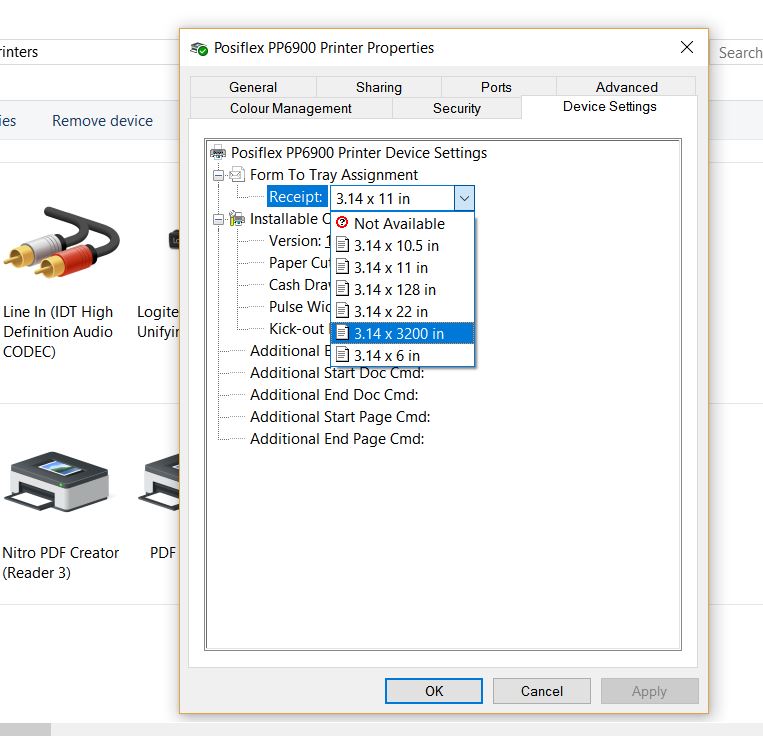Collapse the Form To Tray Assignment node
The image size is (763, 736).
pos(218,175)
